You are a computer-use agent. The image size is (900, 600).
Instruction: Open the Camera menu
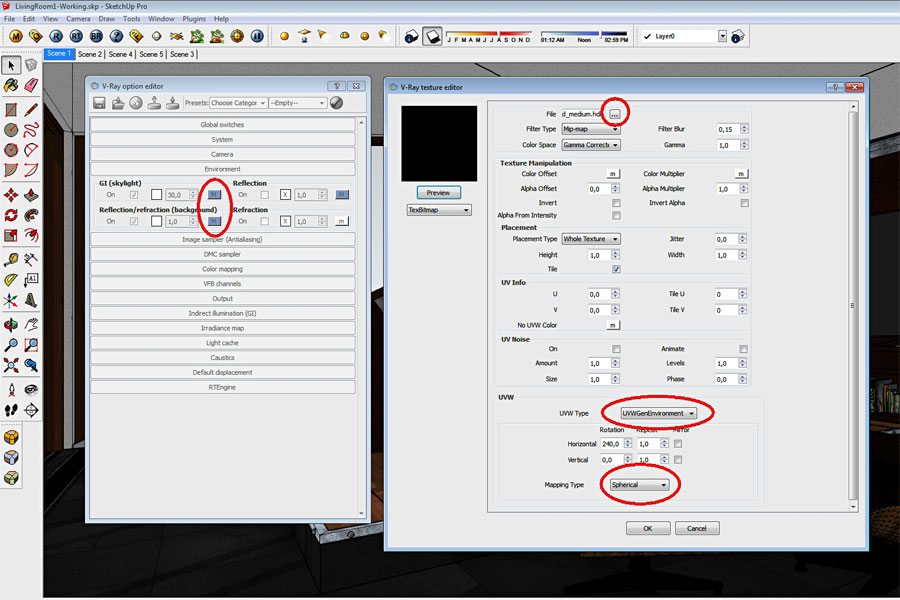pyautogui.click(x=78, y=19)
